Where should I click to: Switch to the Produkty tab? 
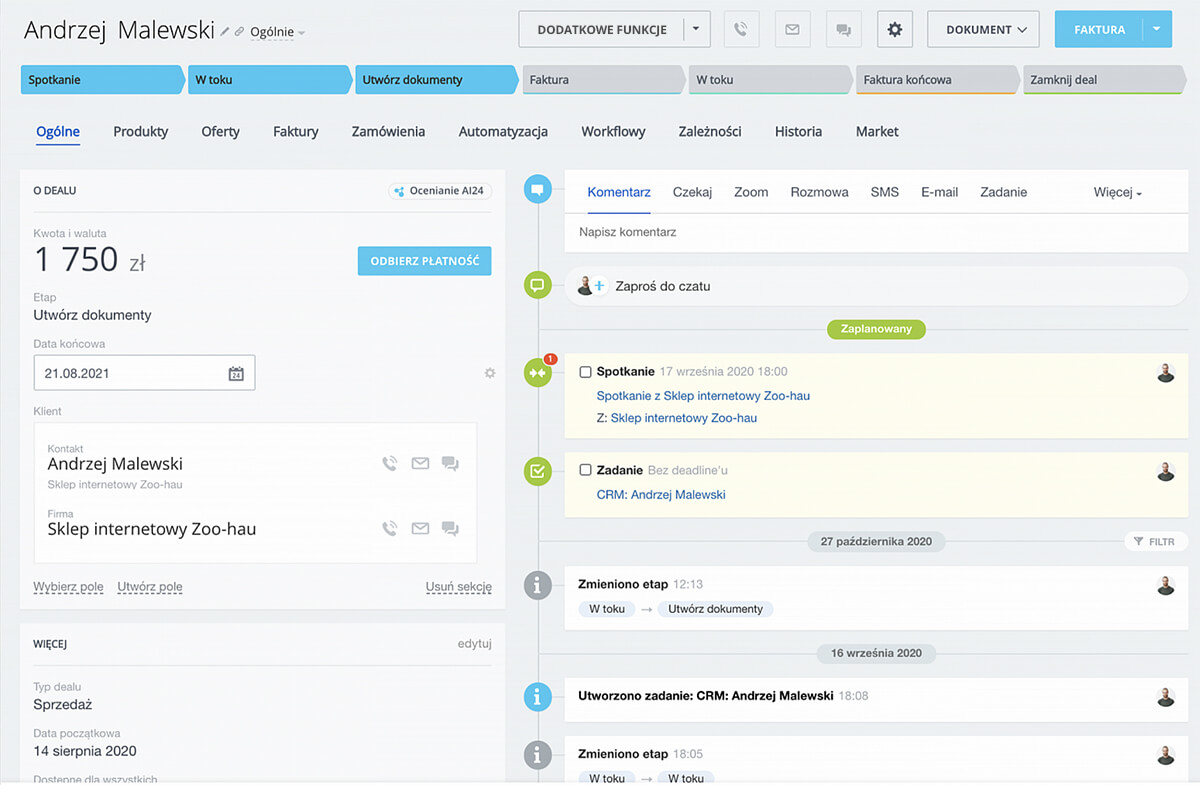point(141,131)
